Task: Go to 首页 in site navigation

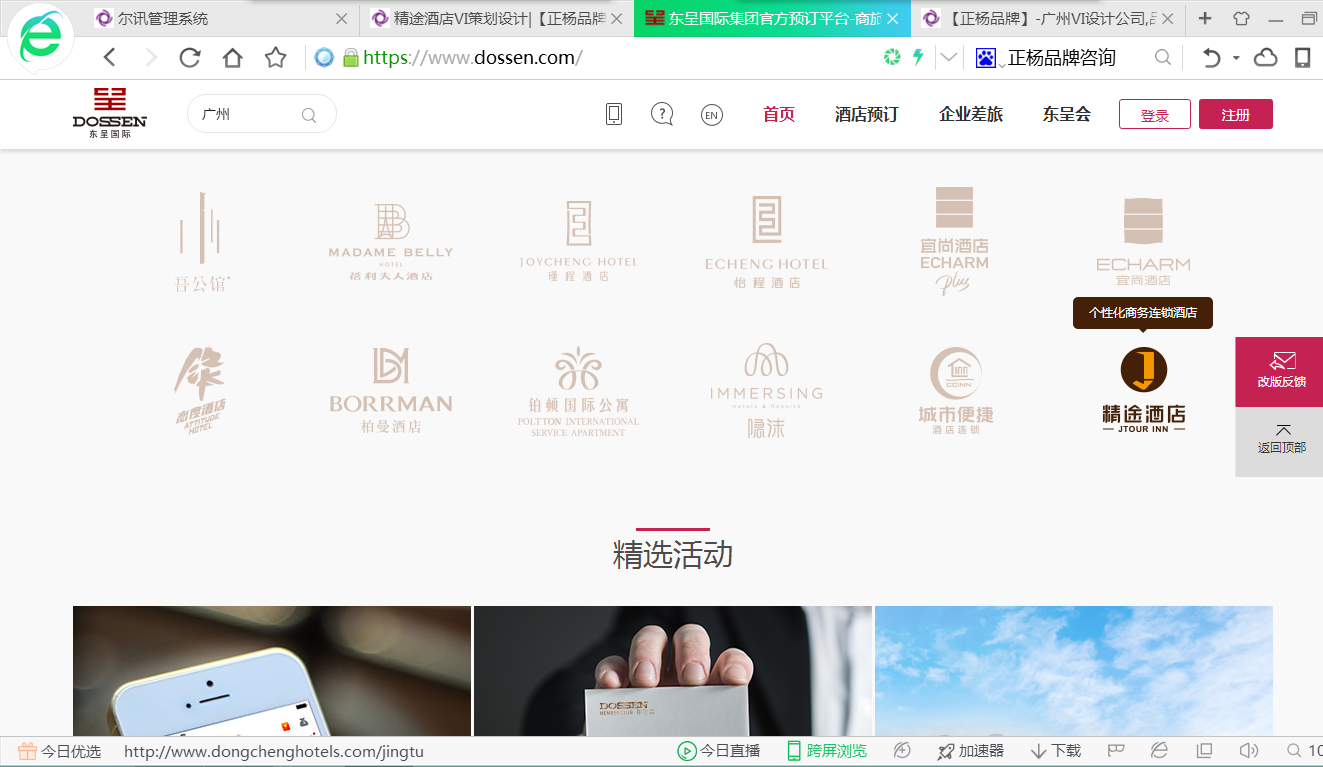Action: [x=779, y=114]
